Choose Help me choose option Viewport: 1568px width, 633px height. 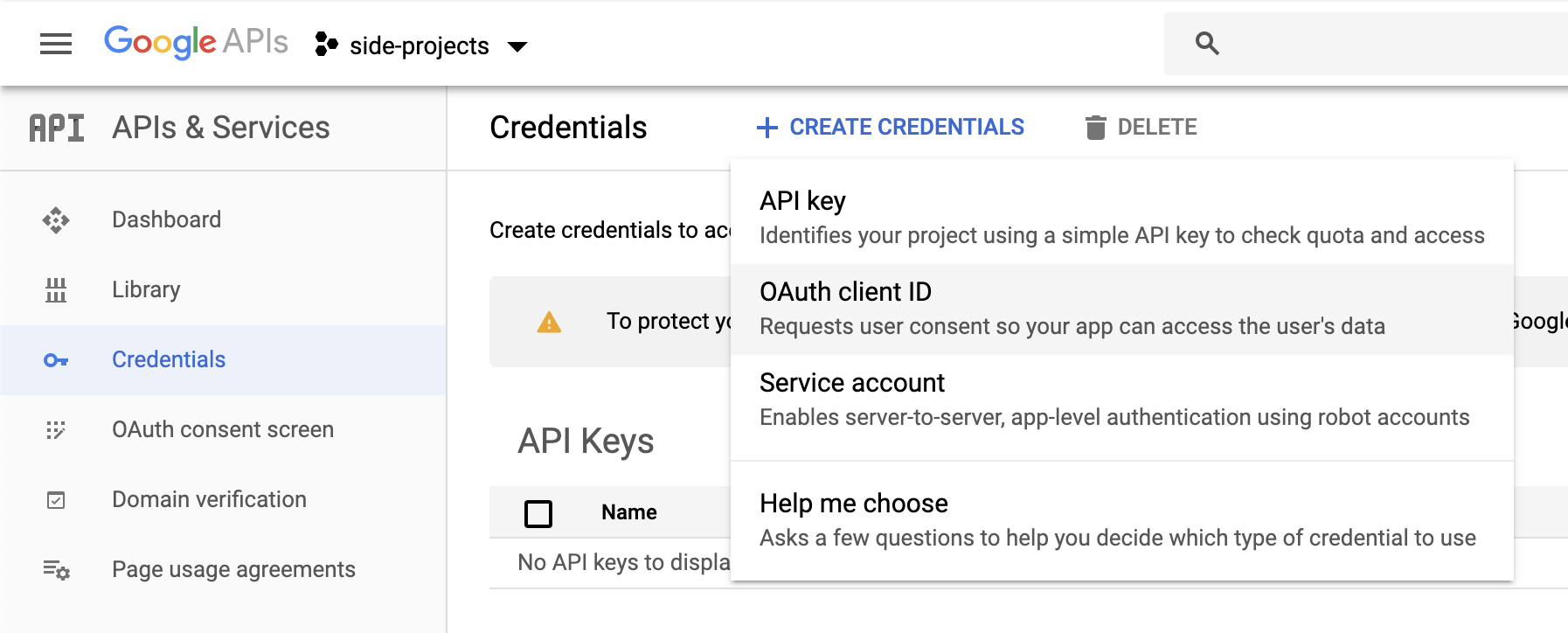(x=1121, y=520)
